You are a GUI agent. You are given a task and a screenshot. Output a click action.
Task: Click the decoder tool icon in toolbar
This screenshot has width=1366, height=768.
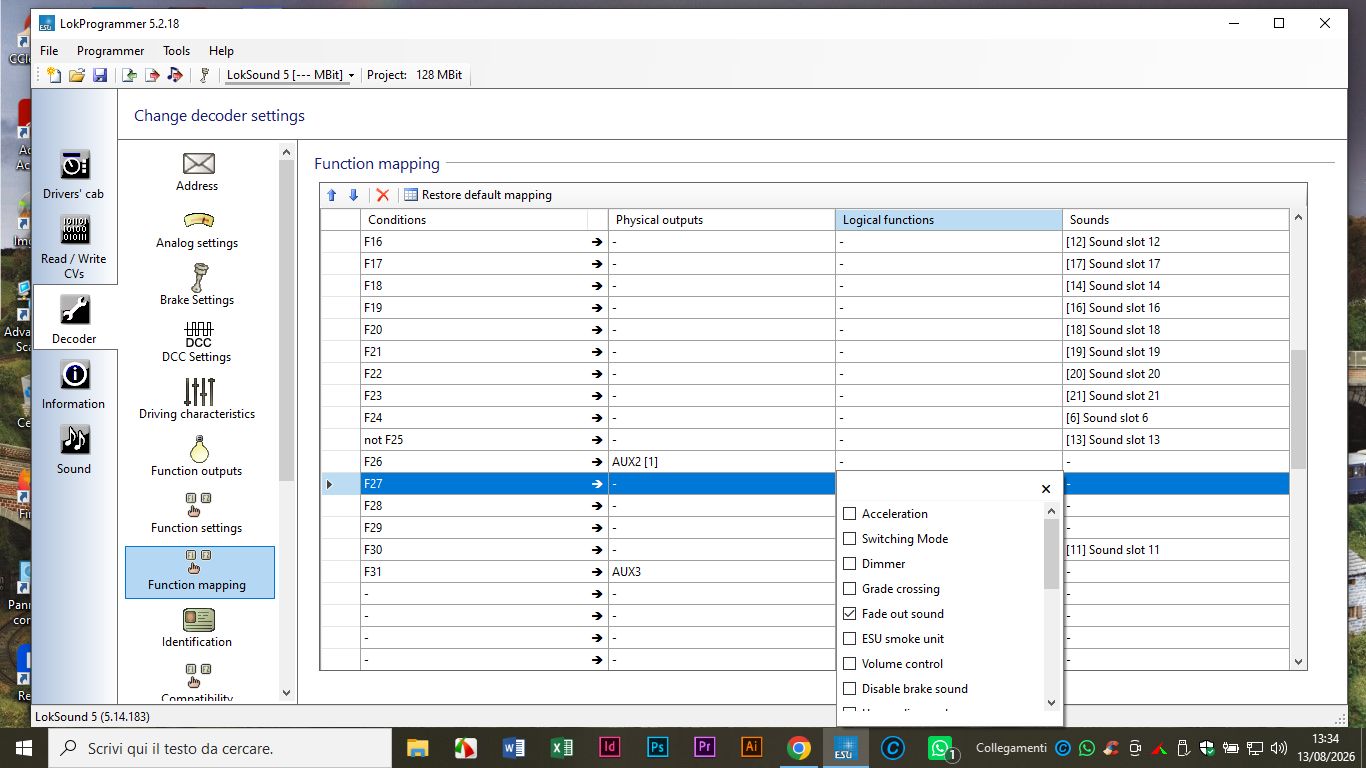point(204,75)
